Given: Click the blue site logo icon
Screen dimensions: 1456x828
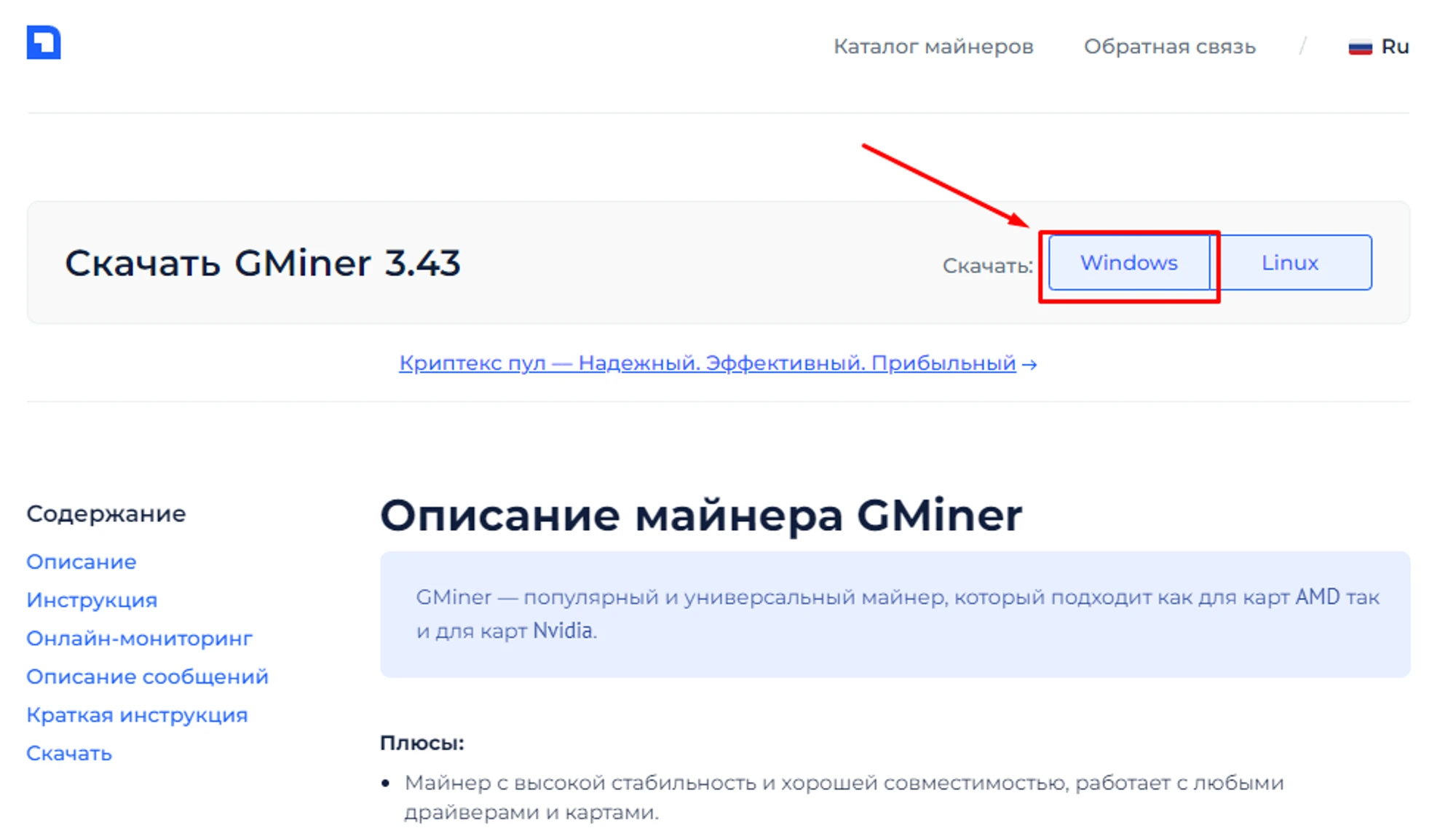Looking at the screenshot, I should (44, 42).
